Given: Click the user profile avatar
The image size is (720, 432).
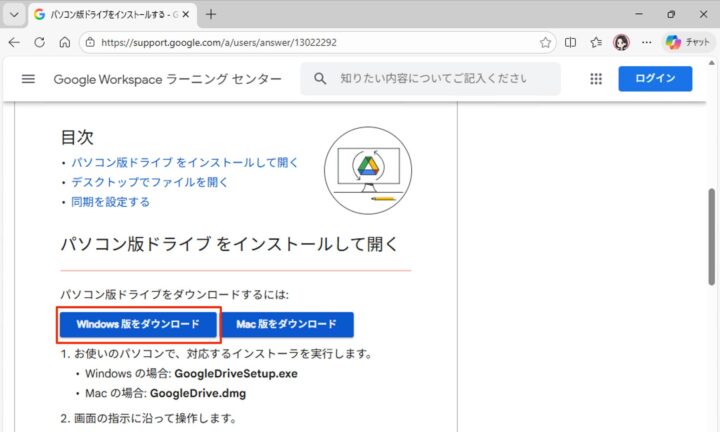Looking at the screenshot, I should pyautogui.click(x=621, y=43).
